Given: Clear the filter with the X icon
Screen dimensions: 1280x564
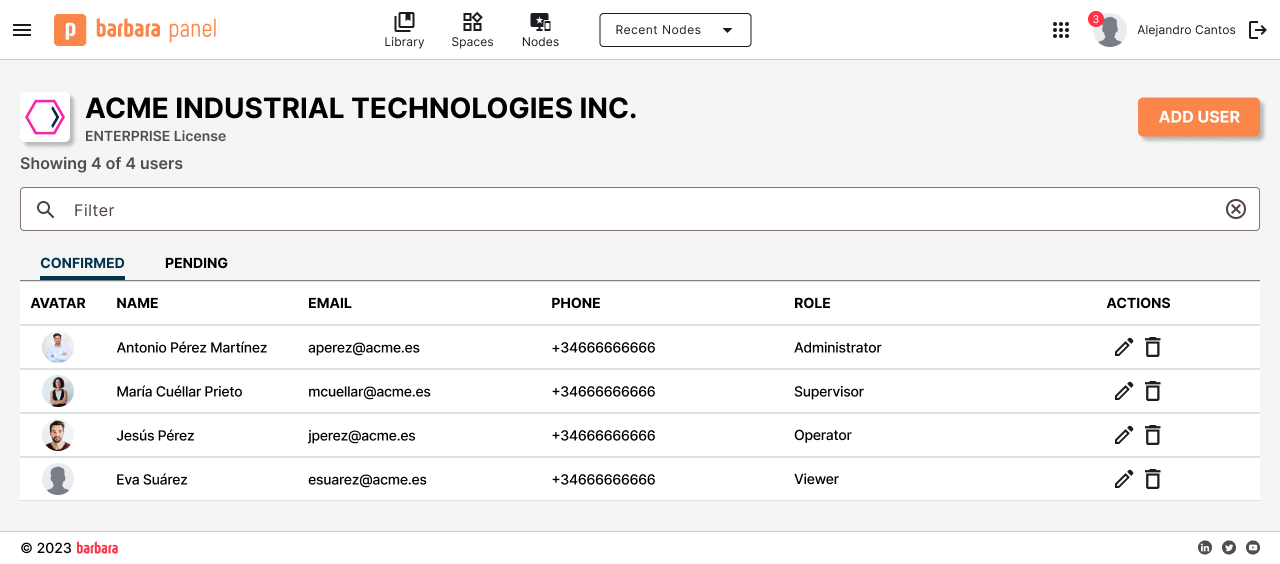Looking at the screenshot, I should pos(1236,209).
